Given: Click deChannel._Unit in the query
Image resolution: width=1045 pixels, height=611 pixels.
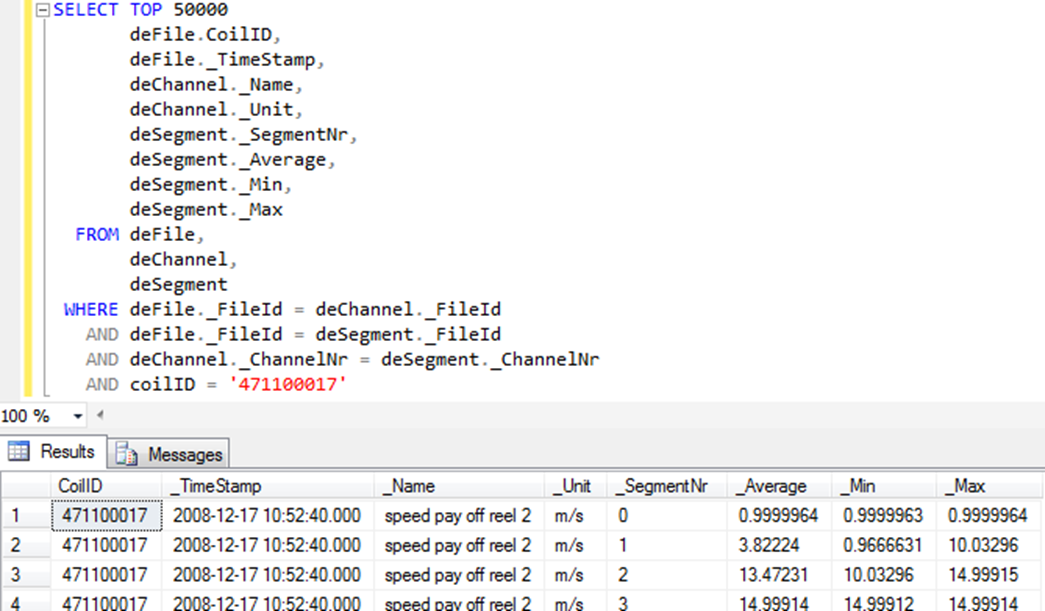Looking at the screenshot, I should point(211,110).
